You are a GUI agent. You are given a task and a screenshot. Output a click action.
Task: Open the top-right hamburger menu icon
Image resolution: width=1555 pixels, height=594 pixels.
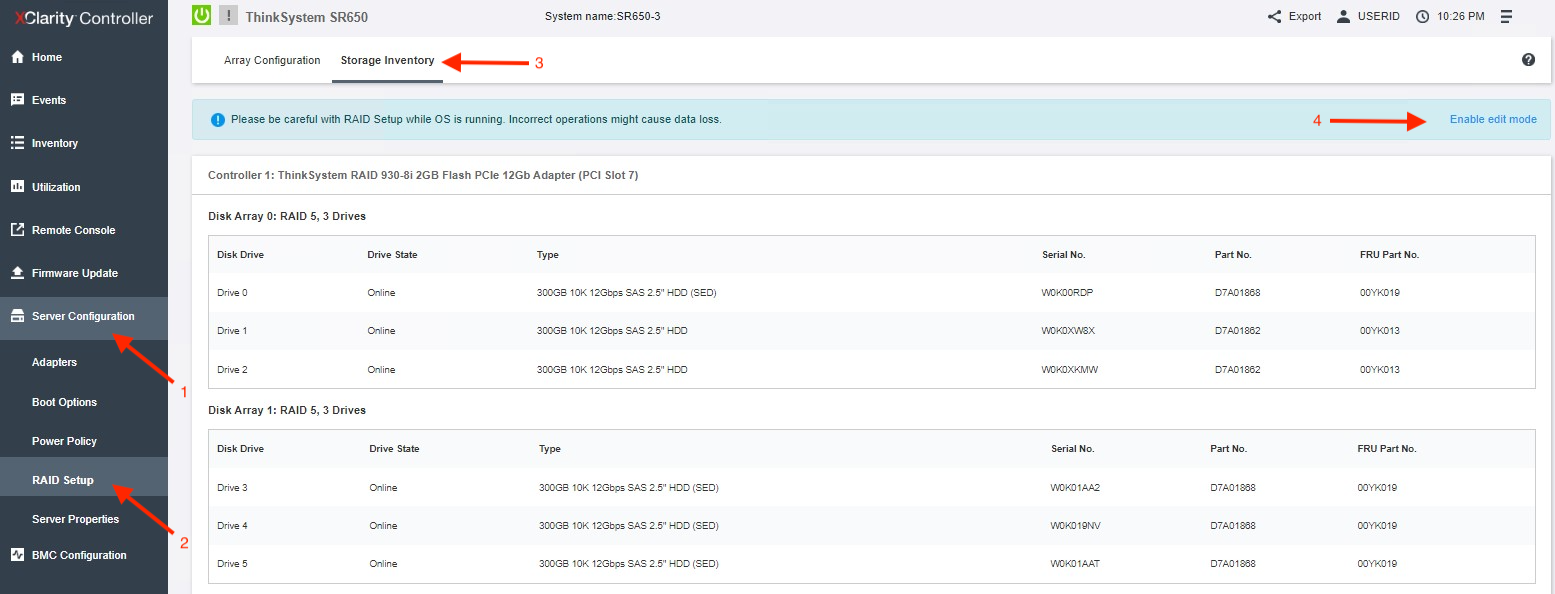point(1506,16)
